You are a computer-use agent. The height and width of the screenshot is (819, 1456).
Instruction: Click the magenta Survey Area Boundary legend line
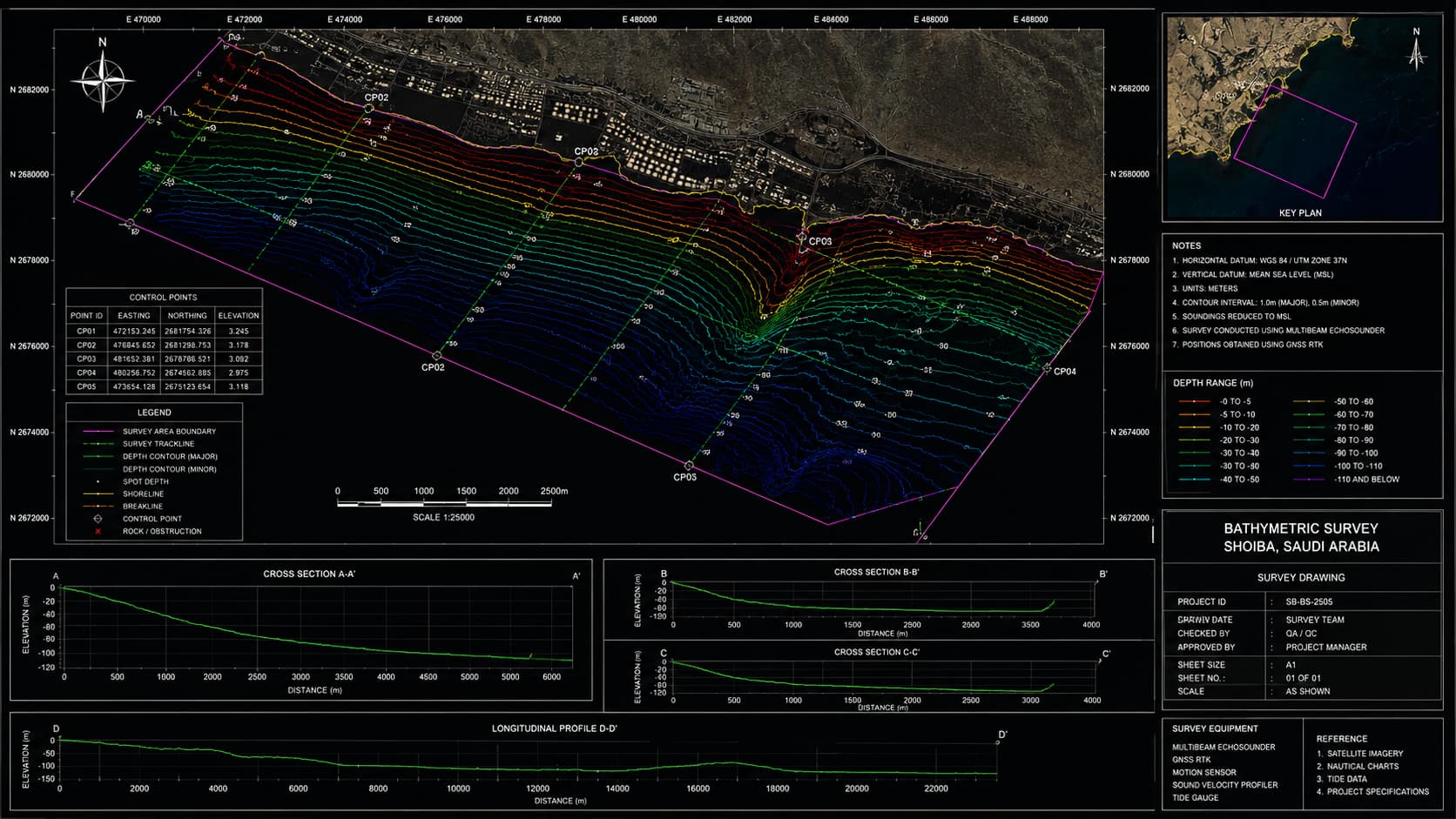(98, 432)
